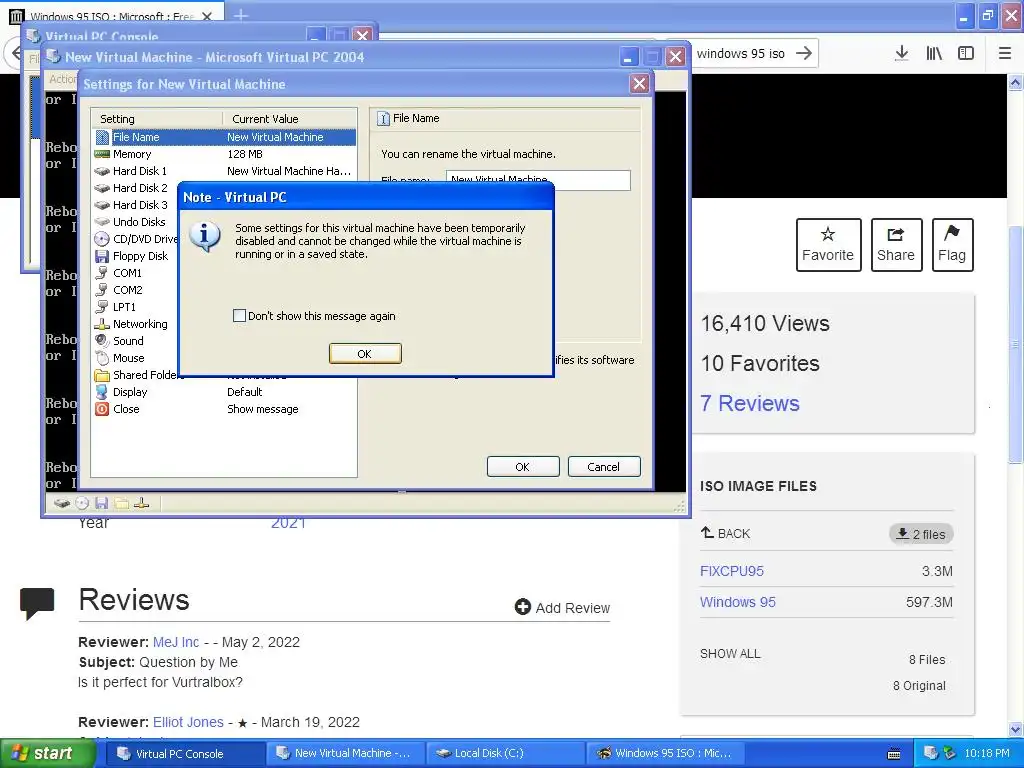Toggle the browser sidebar icon

click(x=966, y=54)
